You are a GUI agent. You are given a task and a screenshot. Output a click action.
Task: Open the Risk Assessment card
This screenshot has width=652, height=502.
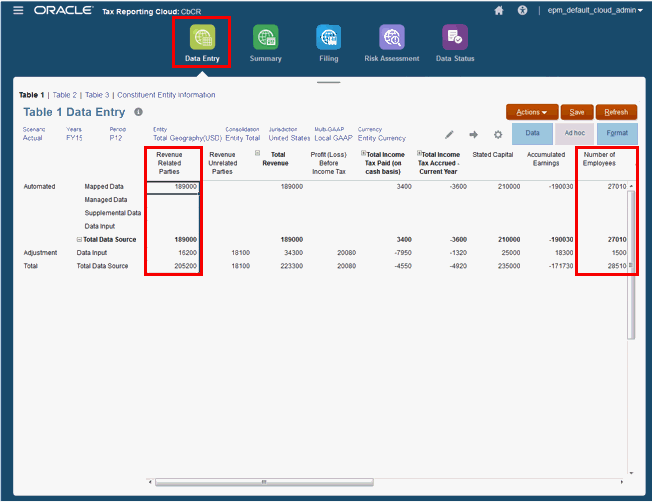click(392, 43)
